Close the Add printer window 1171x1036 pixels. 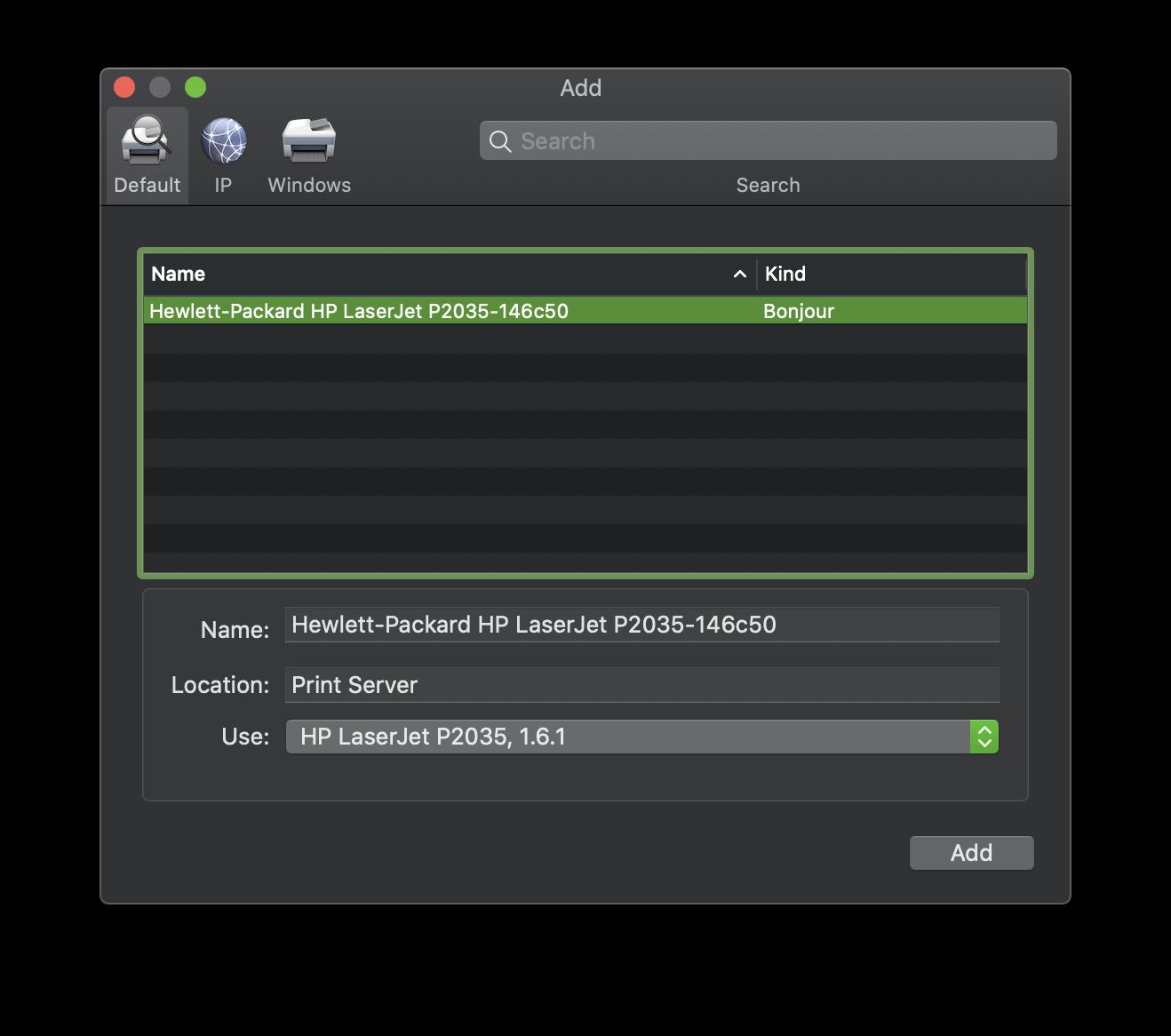[124, 87]
